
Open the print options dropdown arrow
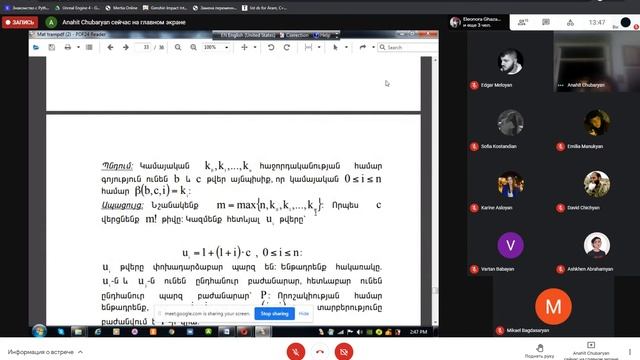click(x=78, y=47)
